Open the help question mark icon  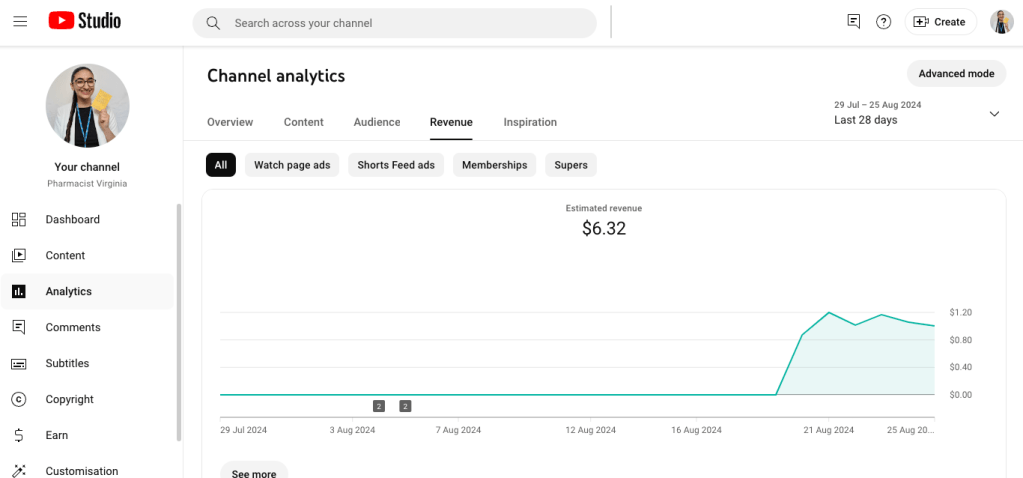pos(883,22)
